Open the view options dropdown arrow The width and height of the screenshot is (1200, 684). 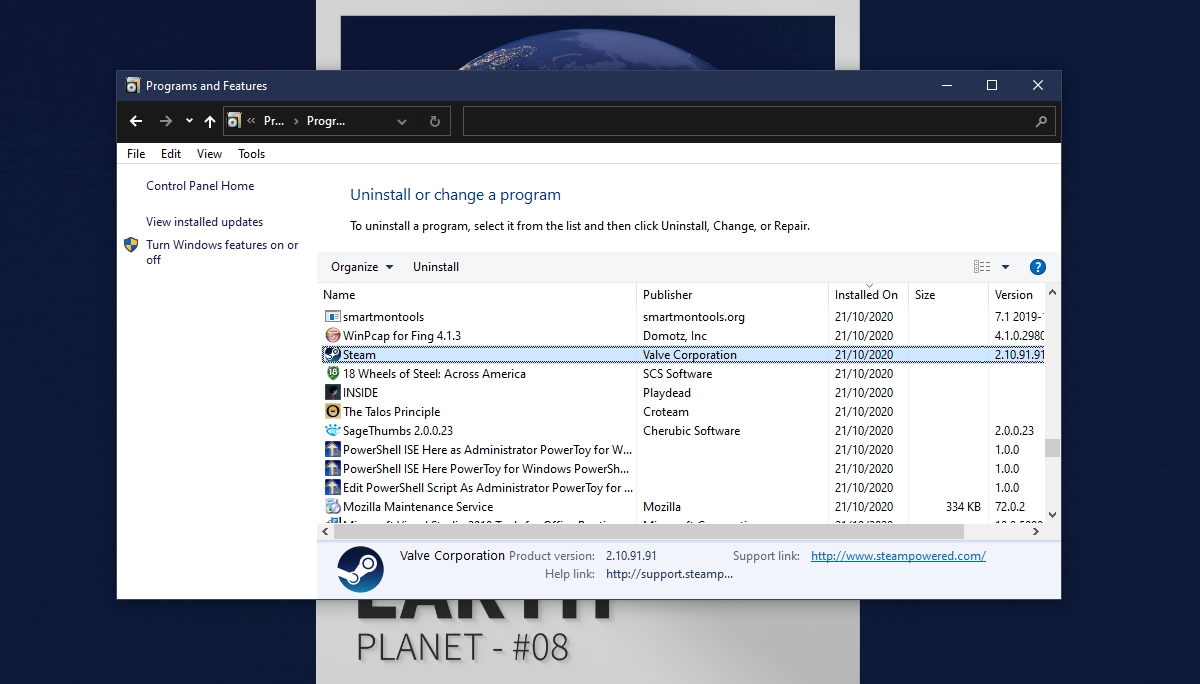click(1005, 267)
